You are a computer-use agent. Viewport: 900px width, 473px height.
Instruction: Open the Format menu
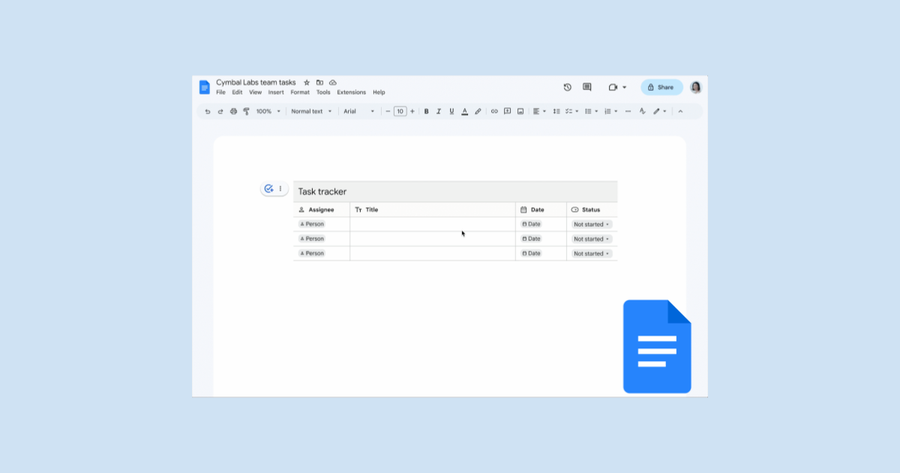pos(300,92)
